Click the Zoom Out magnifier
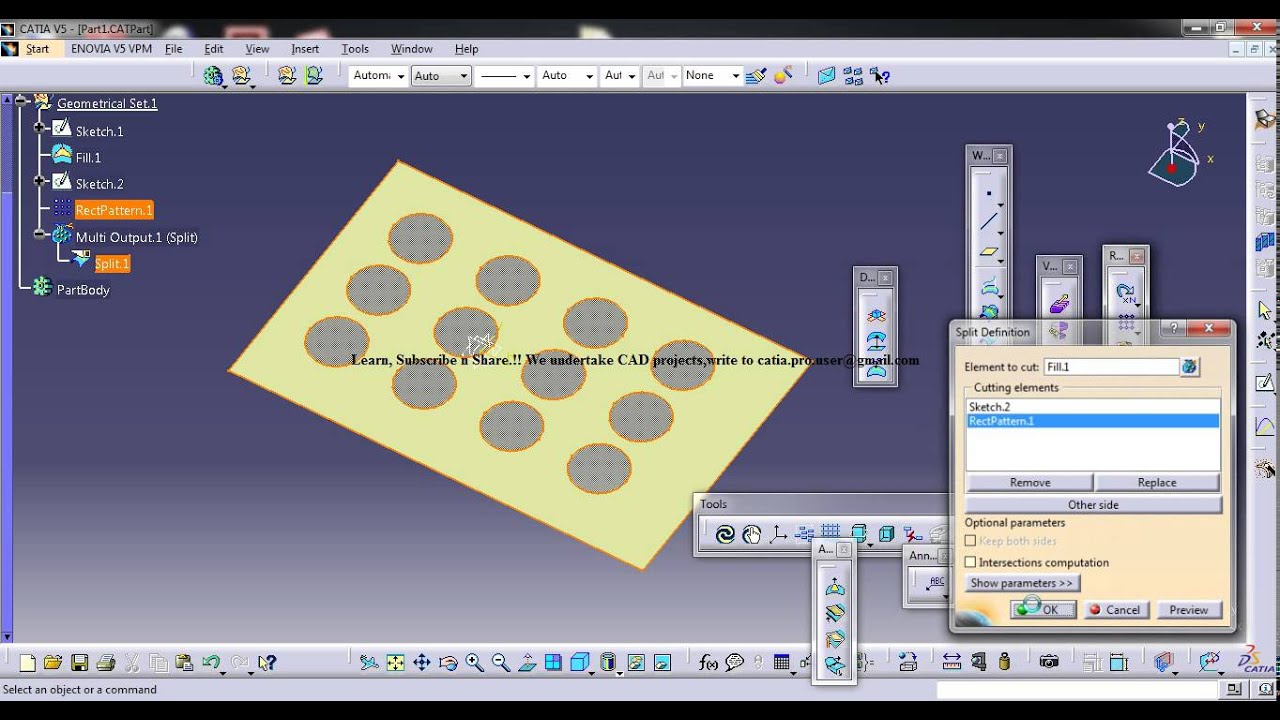This screenshot has width=1280, height=720. point(500,662)
